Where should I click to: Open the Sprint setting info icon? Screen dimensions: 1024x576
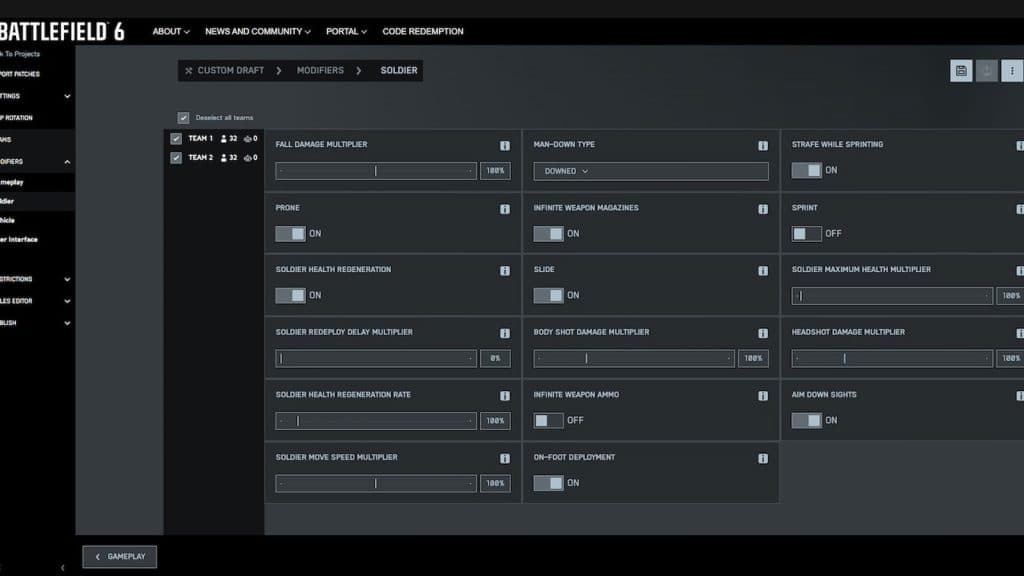(1018, 207)
